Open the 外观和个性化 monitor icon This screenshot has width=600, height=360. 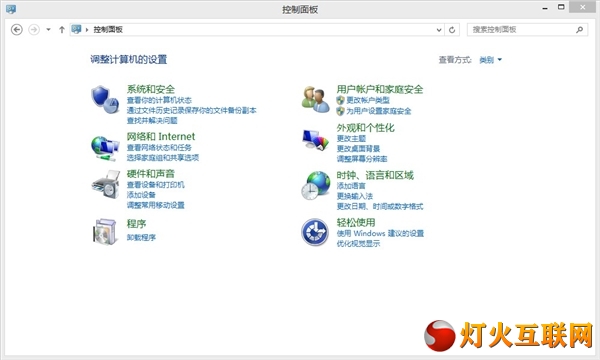pos(315,140)
